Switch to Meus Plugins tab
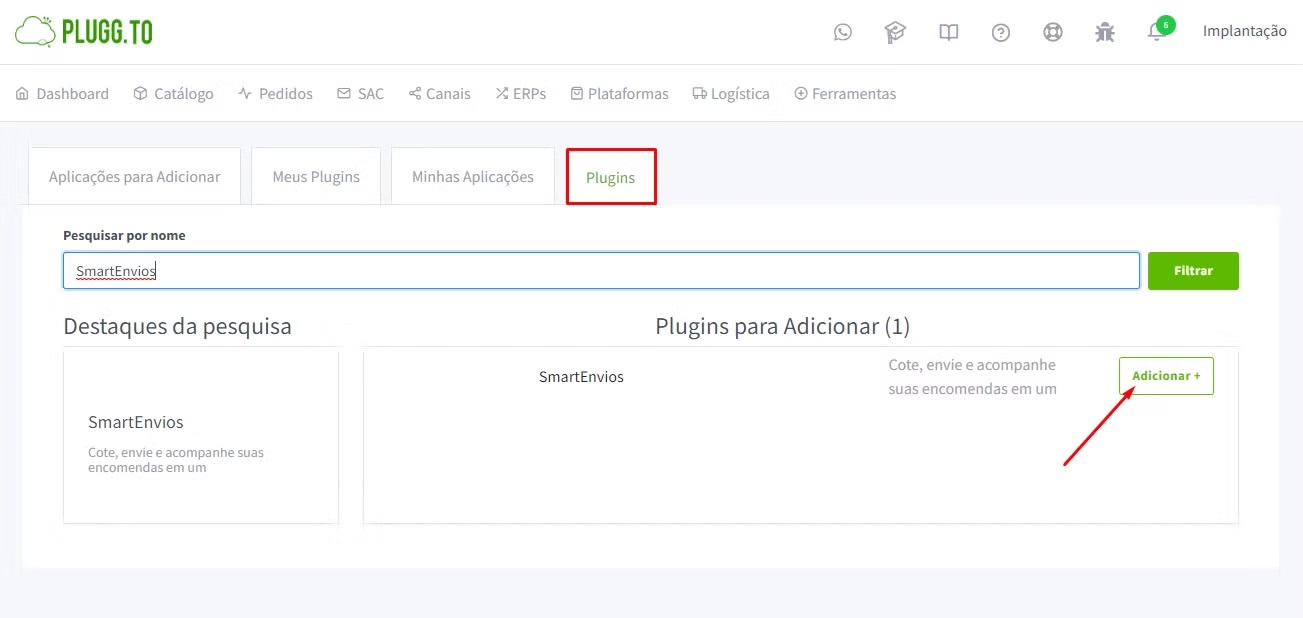Viewport: 1303px width, 618px height. (316, 176)
